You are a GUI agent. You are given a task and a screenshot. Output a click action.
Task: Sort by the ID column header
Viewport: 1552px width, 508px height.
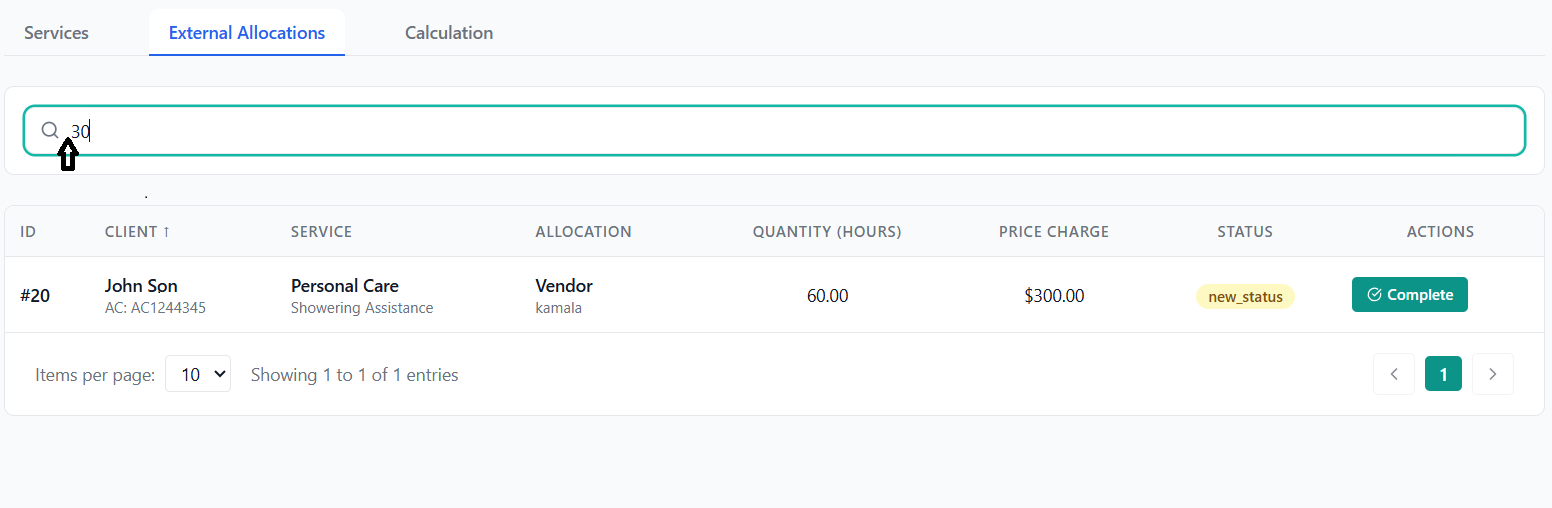(x=28, y=232)
